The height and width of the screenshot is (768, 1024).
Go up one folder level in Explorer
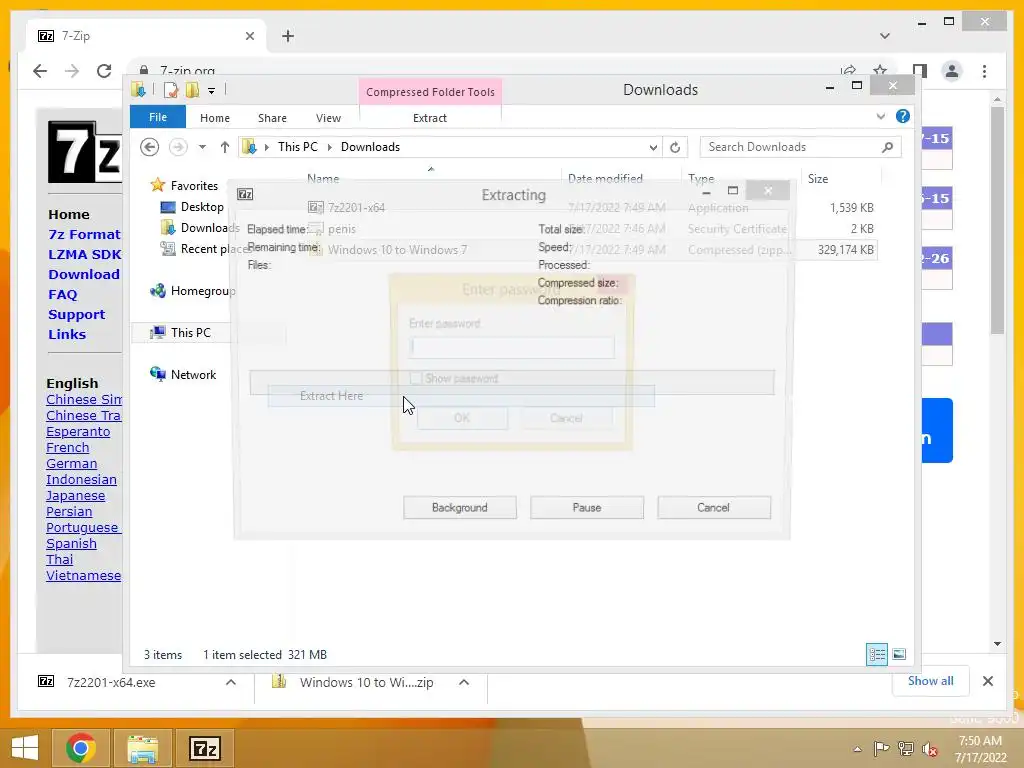(x=225, y=147)
